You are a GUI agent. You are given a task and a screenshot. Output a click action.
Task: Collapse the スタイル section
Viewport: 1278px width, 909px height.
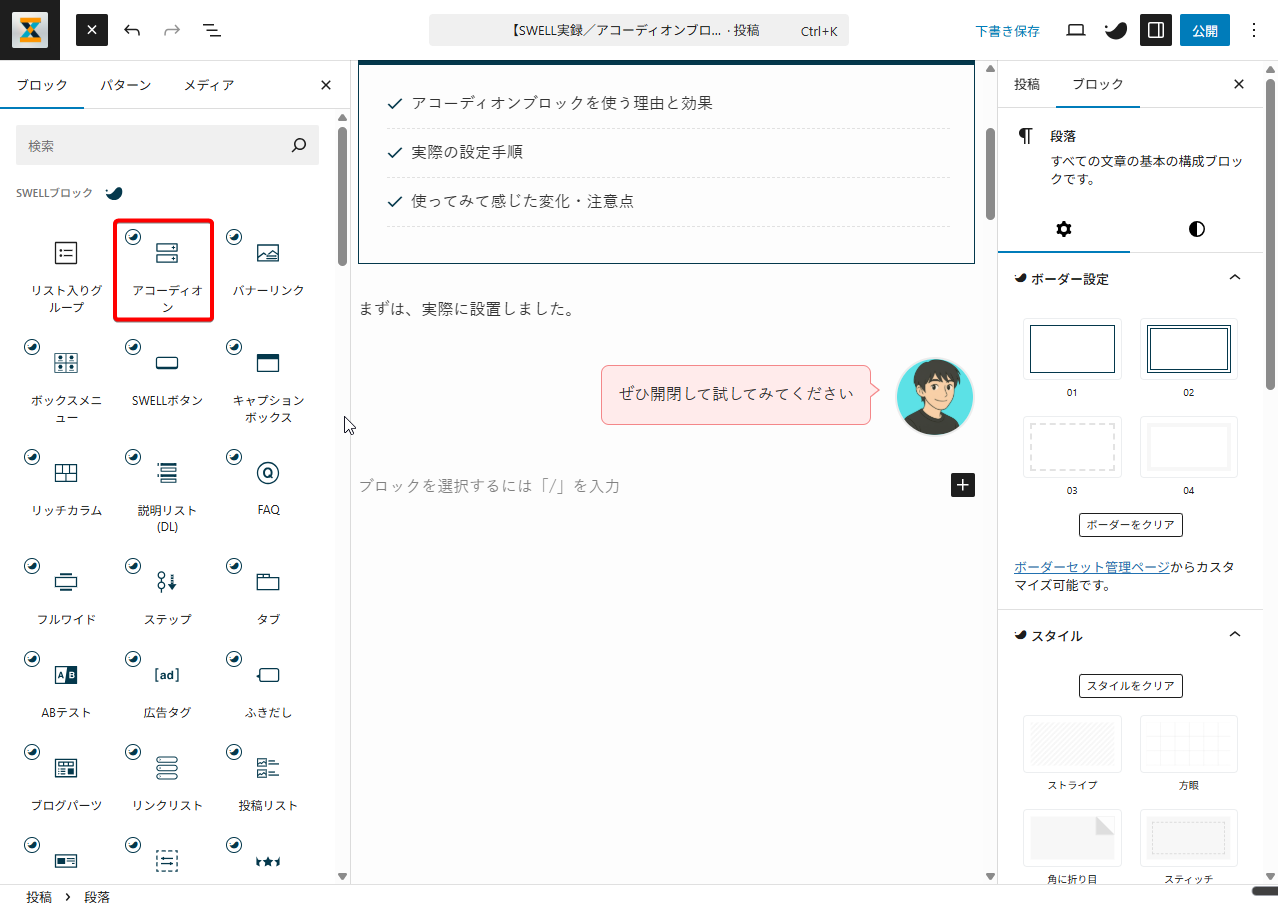pyautogui.click(x=1234, y=635)
